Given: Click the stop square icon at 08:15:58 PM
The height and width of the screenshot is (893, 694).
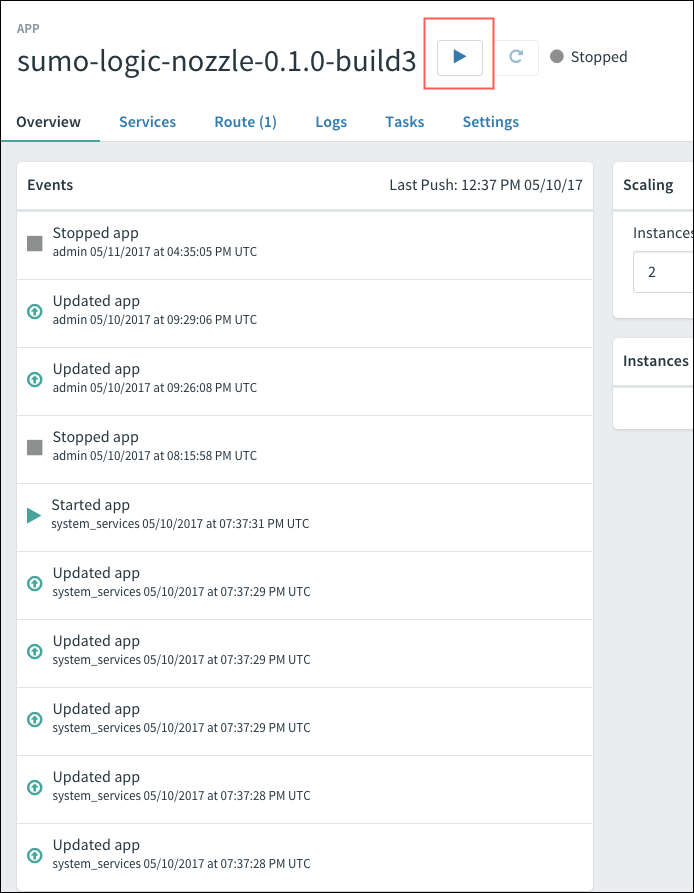Looking at the screenshot, I should (x=35, y=447).
